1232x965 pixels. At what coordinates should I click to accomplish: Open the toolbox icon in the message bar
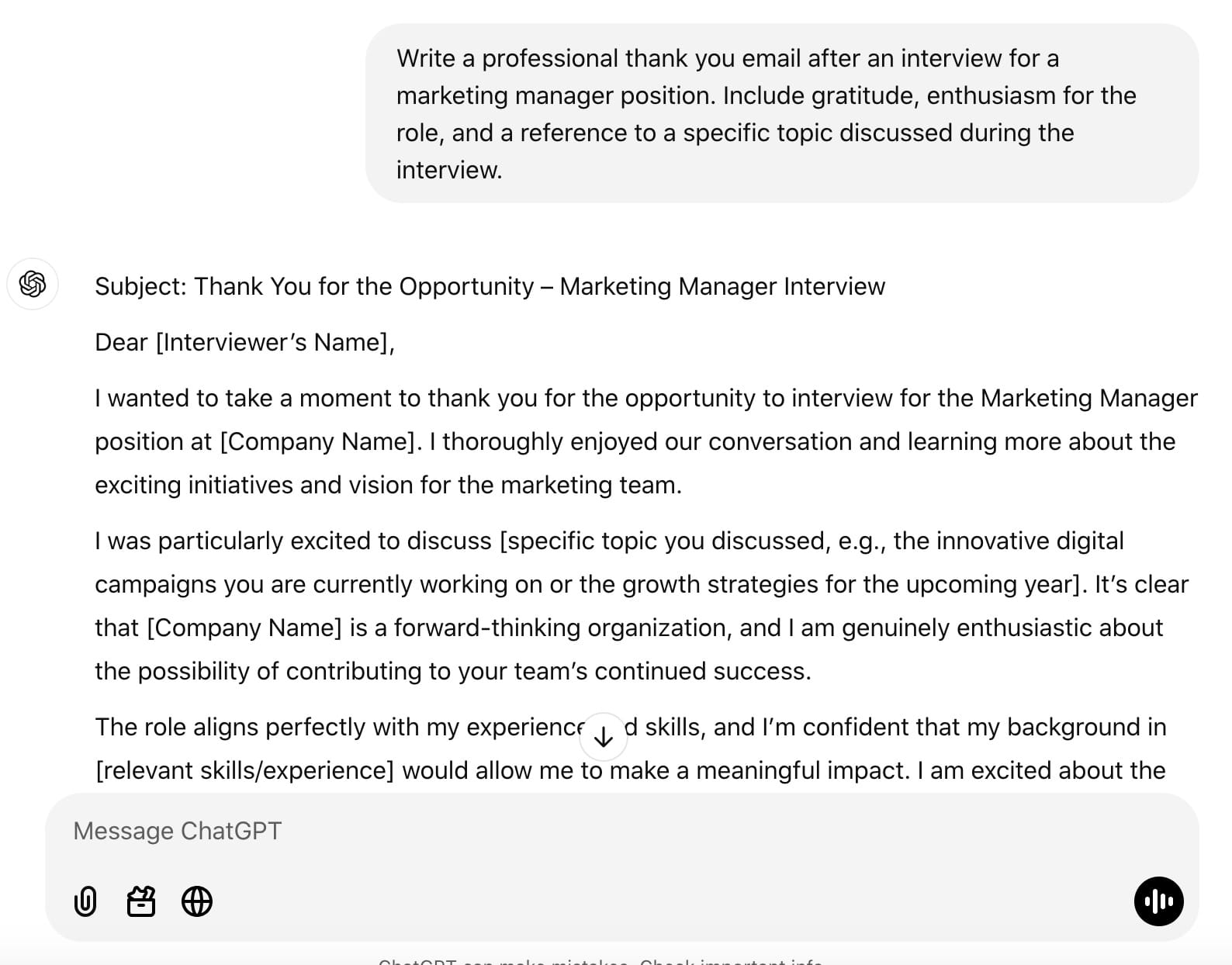141,901
